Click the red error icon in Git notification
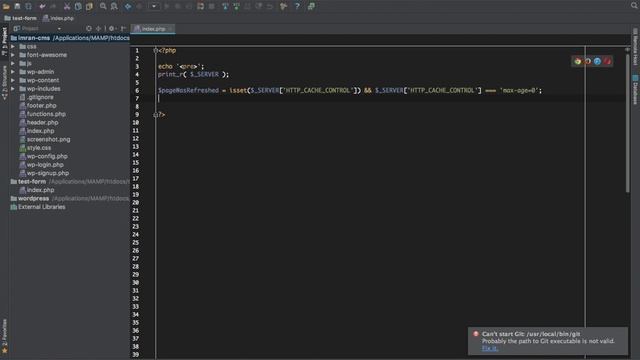The width and height of the screenshot is (640, 360). (x=476, y=334)
